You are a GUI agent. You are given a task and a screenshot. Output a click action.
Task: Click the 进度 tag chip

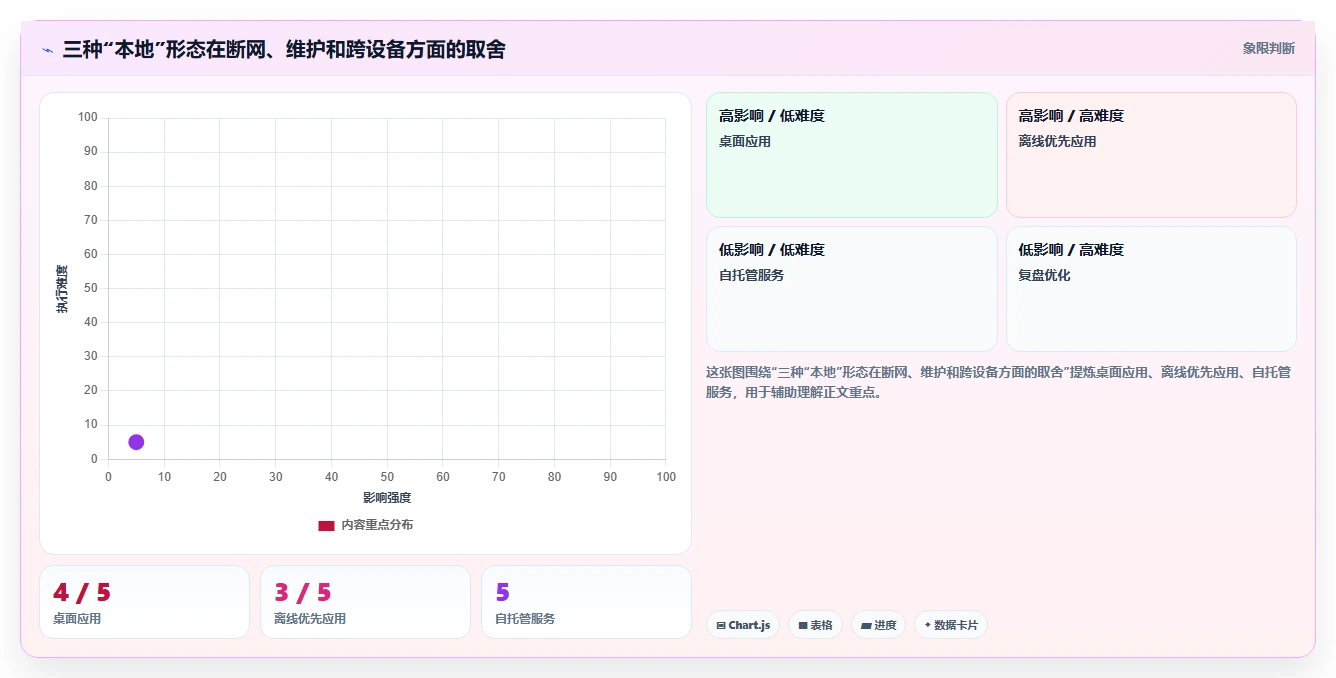pyautogui.click(x=879, y=625)
